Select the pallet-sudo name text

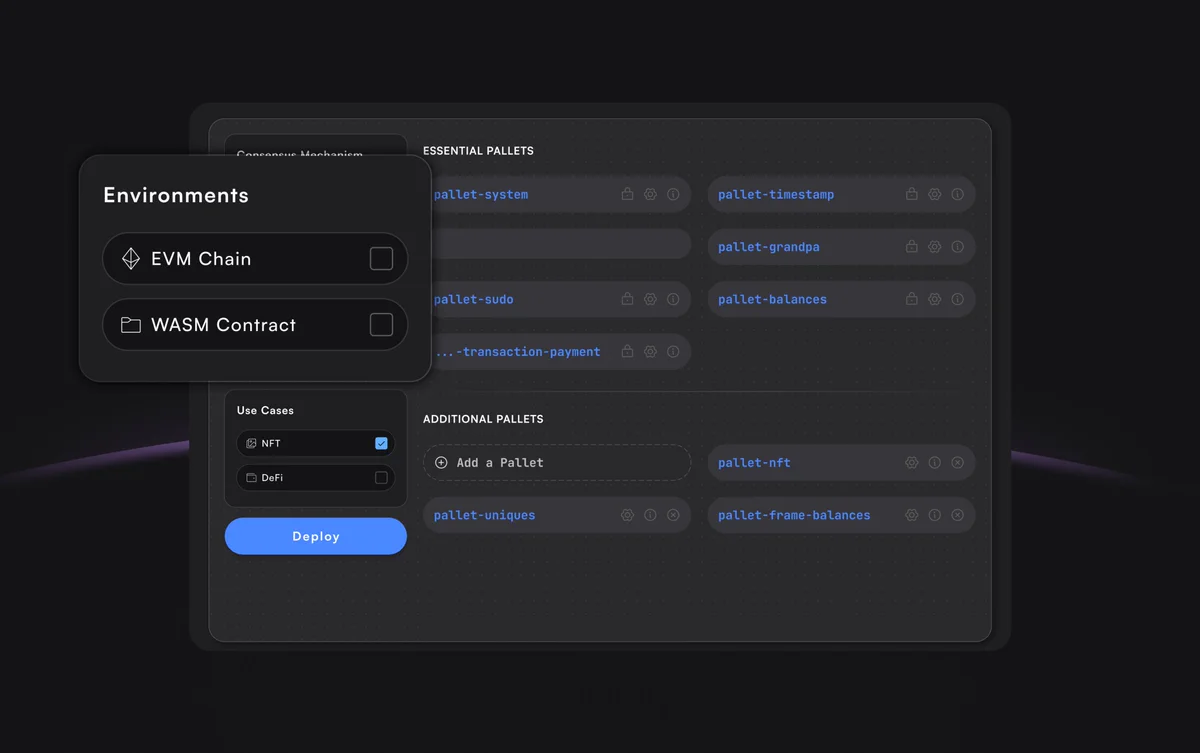(x=474, y=300)
